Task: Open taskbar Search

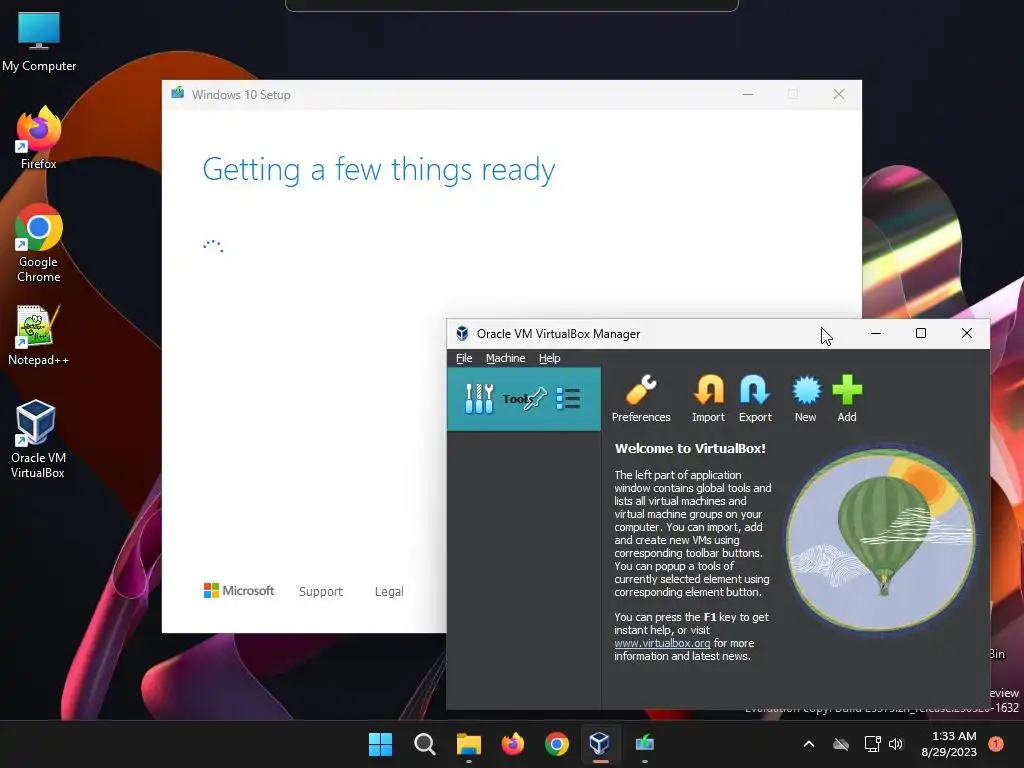Action: pos(424,744)
